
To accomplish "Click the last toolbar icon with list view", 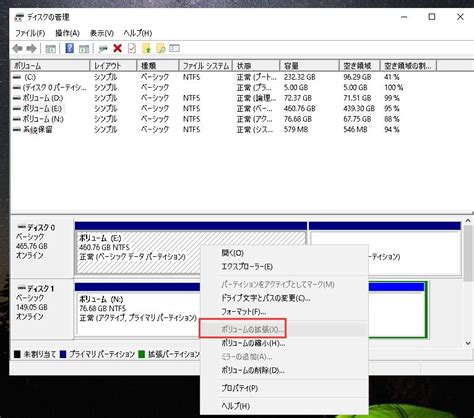I will 174,49.
